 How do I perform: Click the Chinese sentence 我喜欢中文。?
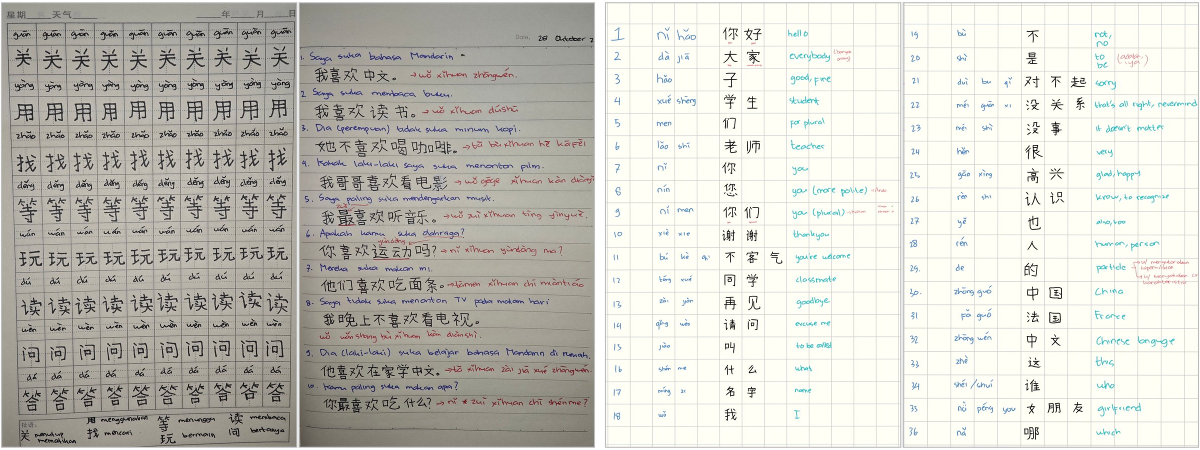pyautogui.click(x=357, y=76)
